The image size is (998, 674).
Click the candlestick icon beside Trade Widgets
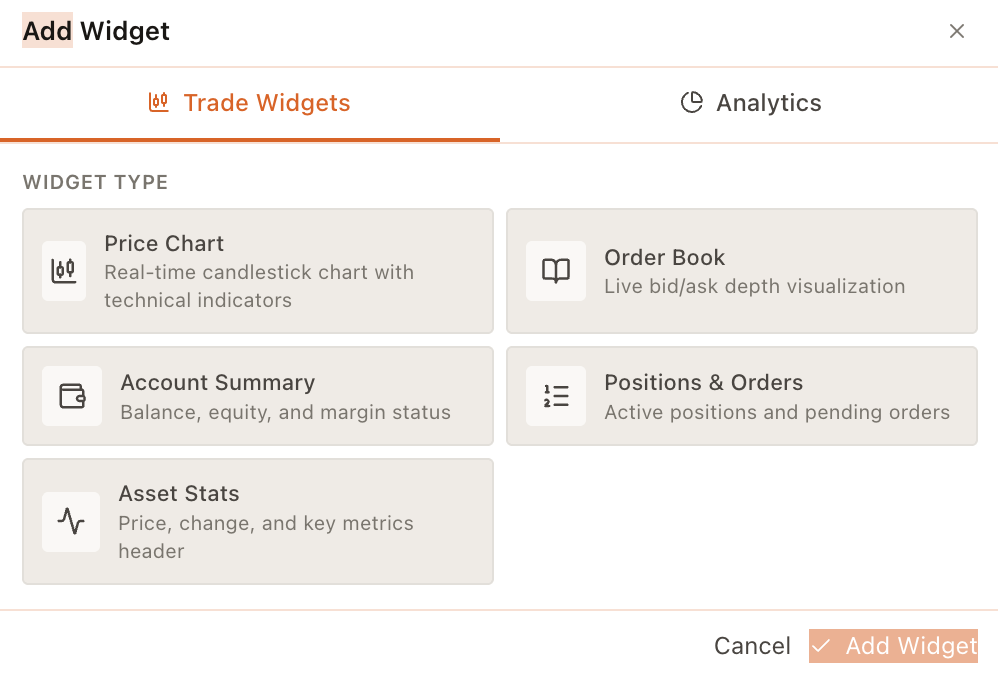click(157, 102)
